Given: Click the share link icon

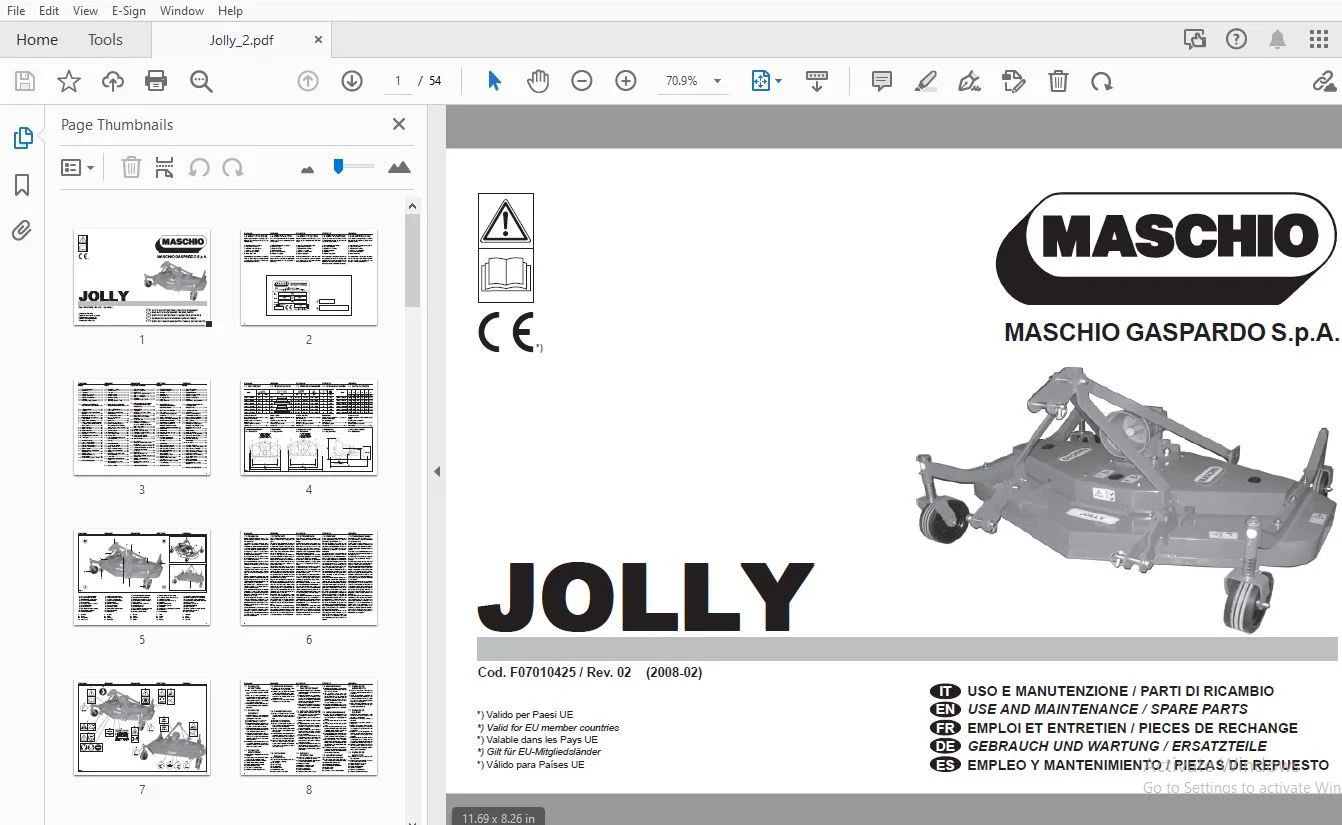Looking at the screenshot, I should pos(1324,81).
